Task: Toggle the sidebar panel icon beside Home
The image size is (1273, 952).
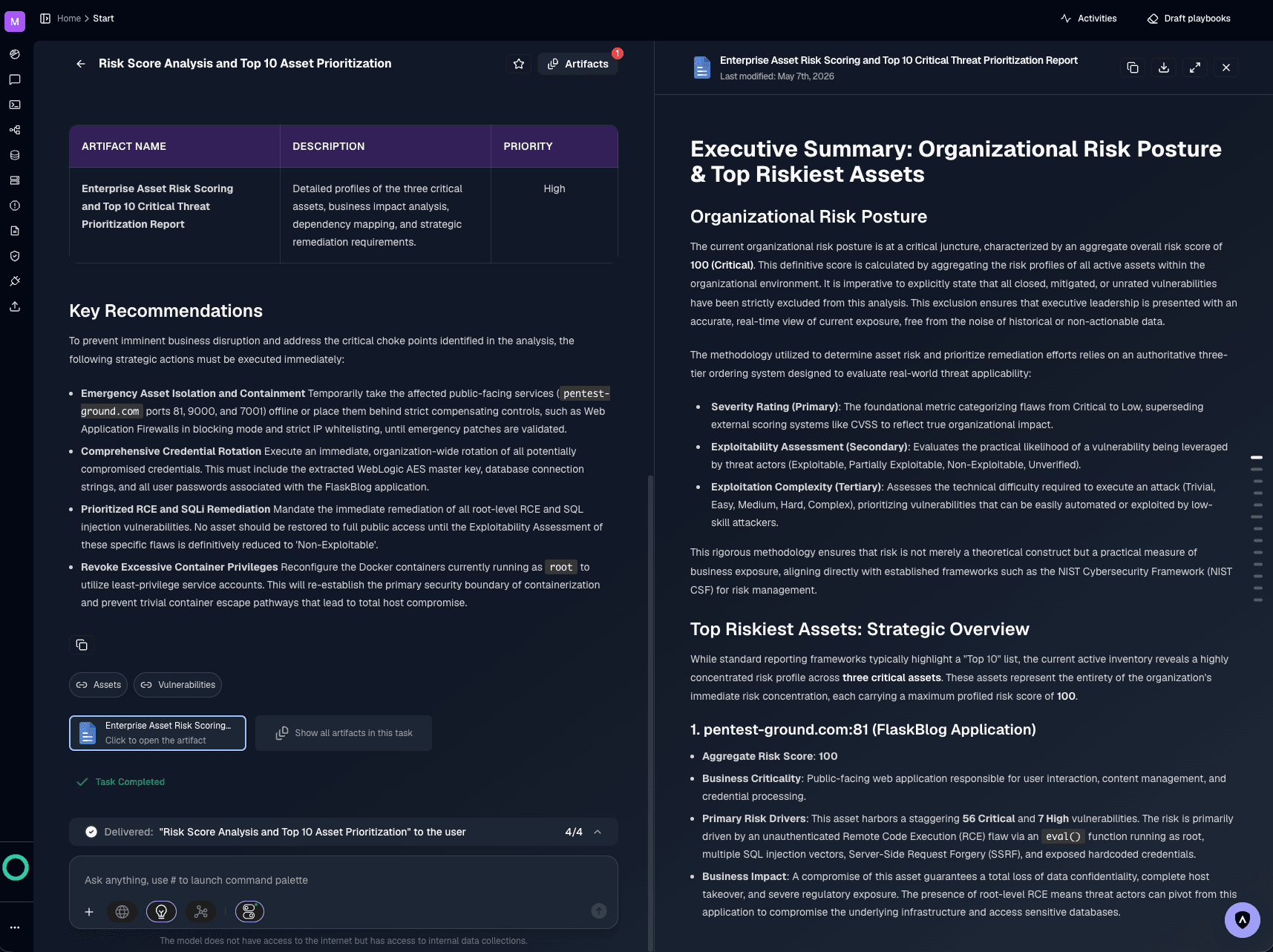Action: (45, 19)
